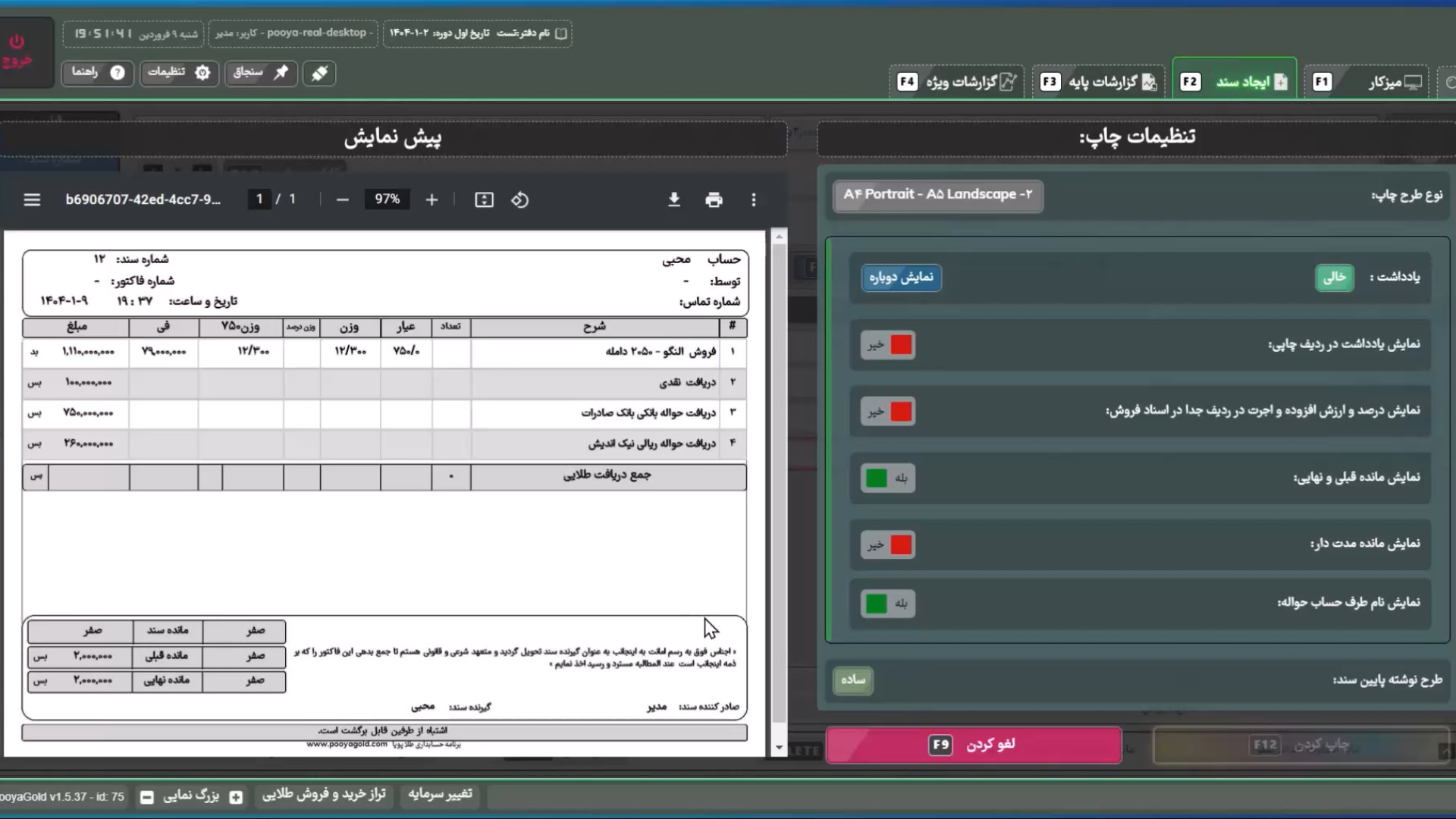Click the red power exit icon
Viewport: 1456px width, 819px height.
[17, 51]
